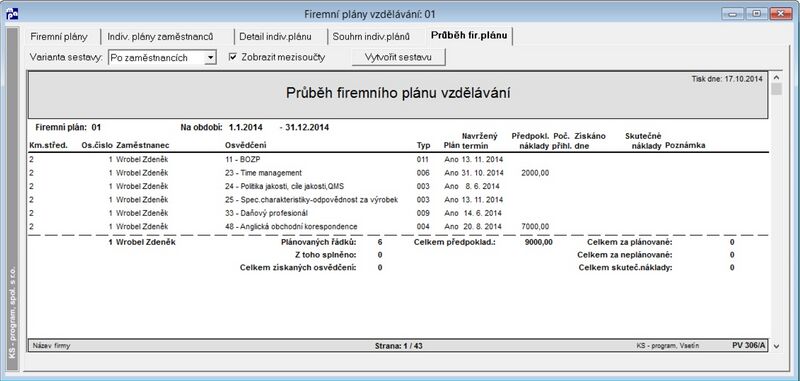This screenshot has width=800, height=381.
Task: Click the 7000,00 cost value
Action: click(x=535, y=226)
